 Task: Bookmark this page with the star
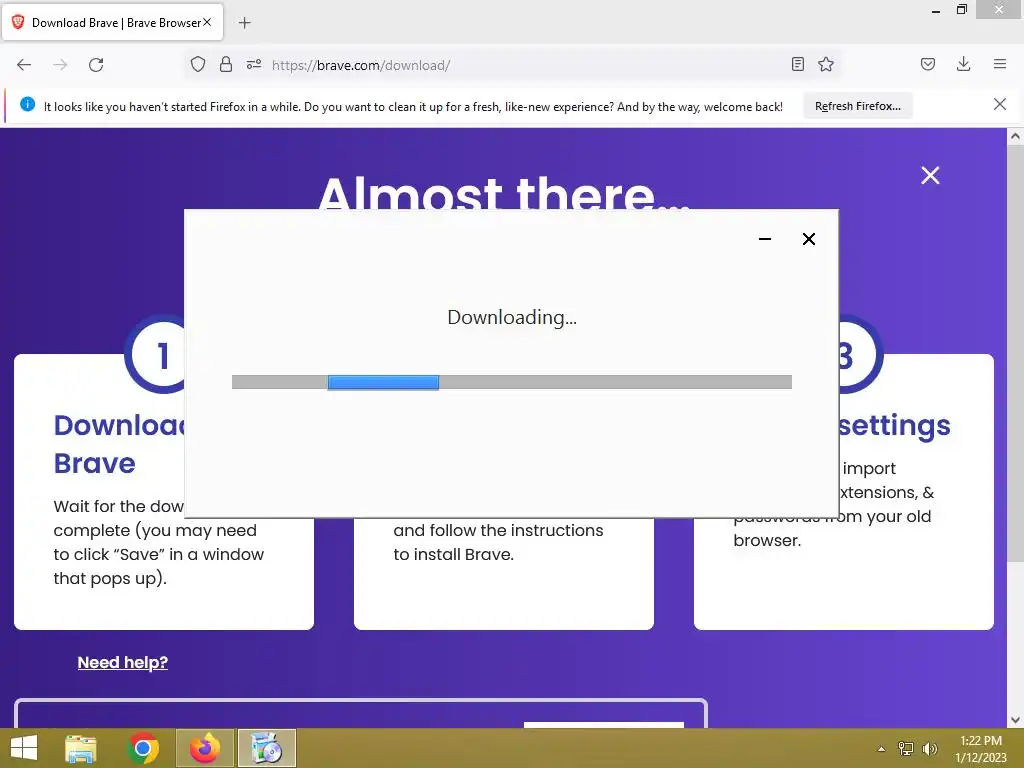click(826, 64)
